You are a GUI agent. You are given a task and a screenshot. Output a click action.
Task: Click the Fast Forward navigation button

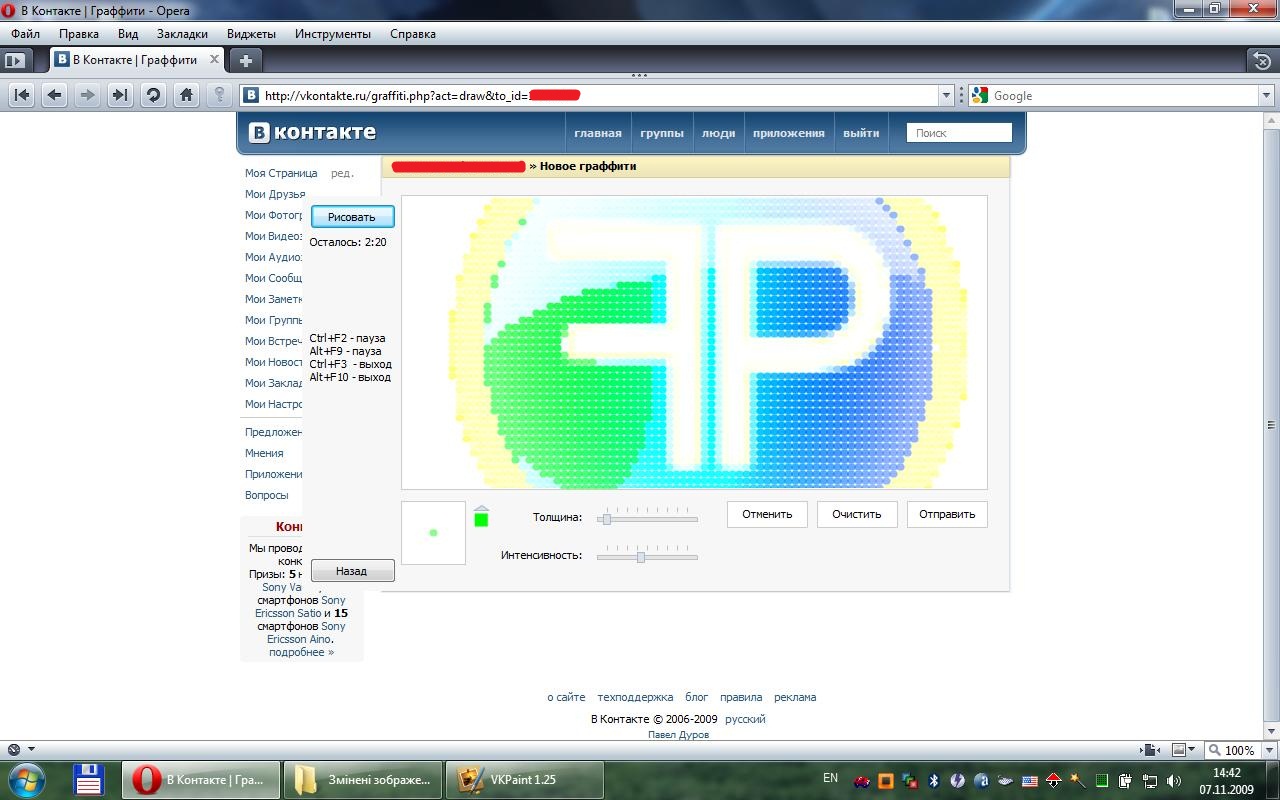[x=120, y=95]
